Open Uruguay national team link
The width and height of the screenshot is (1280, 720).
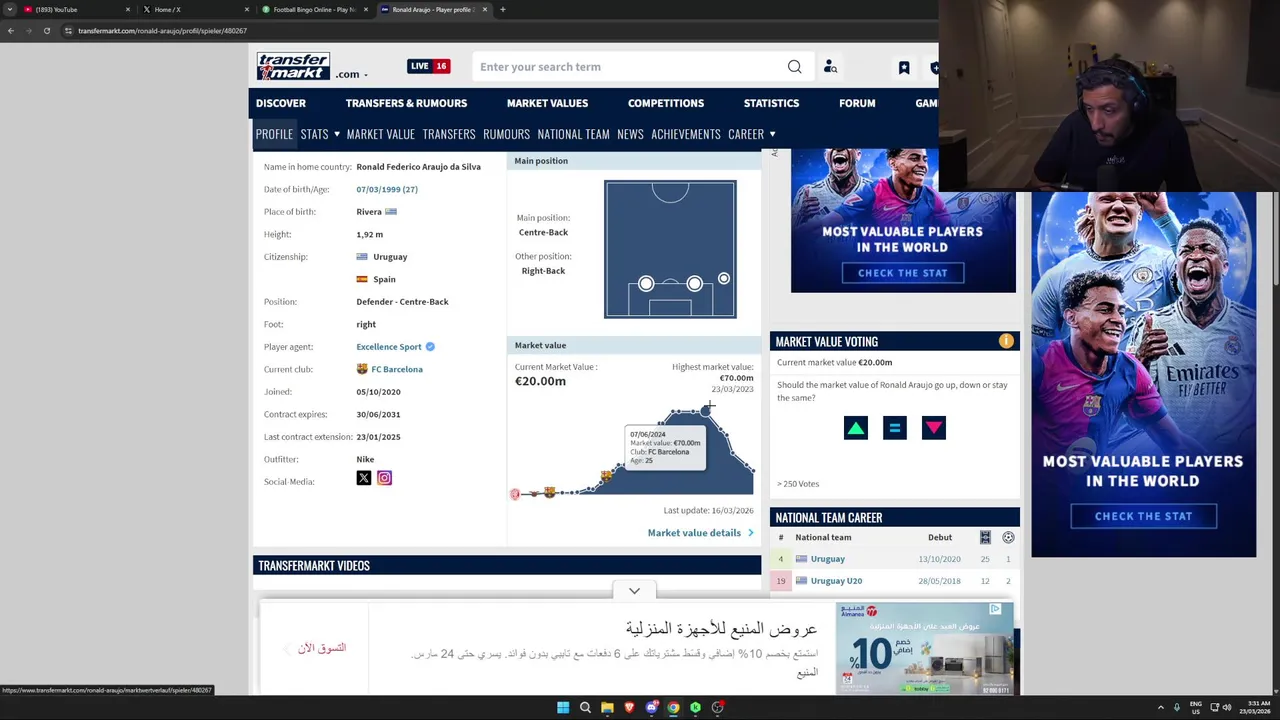click(828, 559)
